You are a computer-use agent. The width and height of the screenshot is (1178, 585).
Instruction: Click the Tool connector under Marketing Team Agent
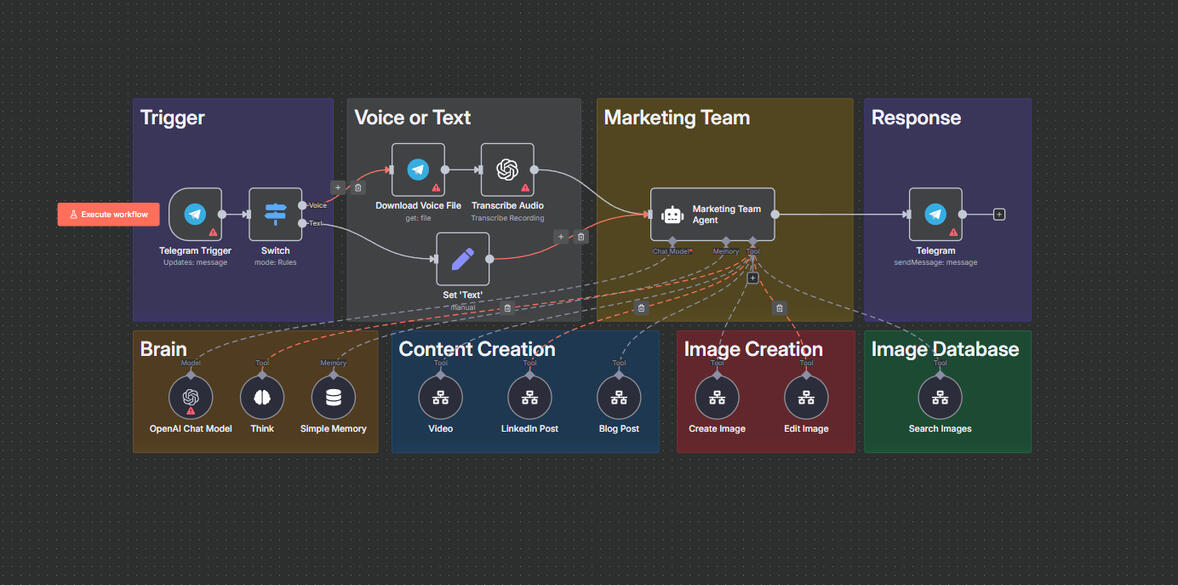752,240
